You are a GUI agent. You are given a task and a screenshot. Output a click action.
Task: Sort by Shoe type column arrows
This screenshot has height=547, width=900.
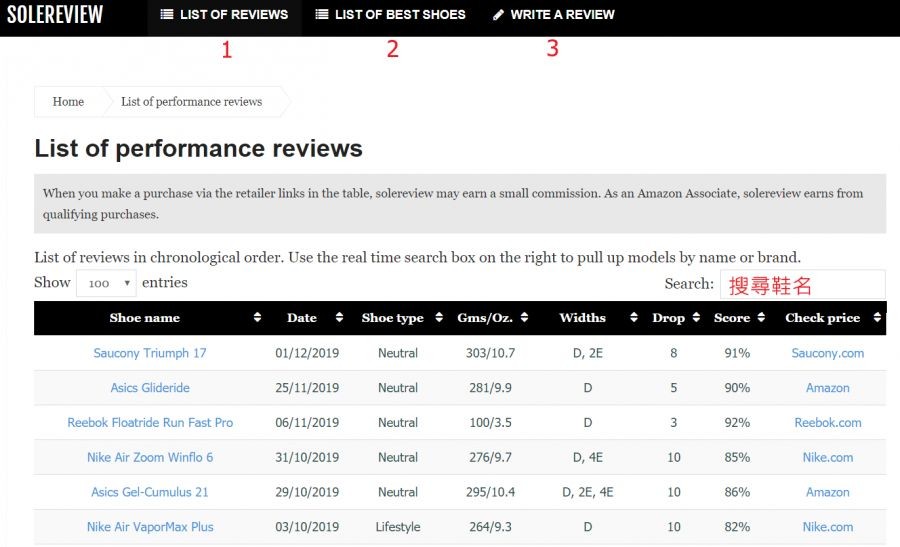pyautogui.click(x=439, y=317)
